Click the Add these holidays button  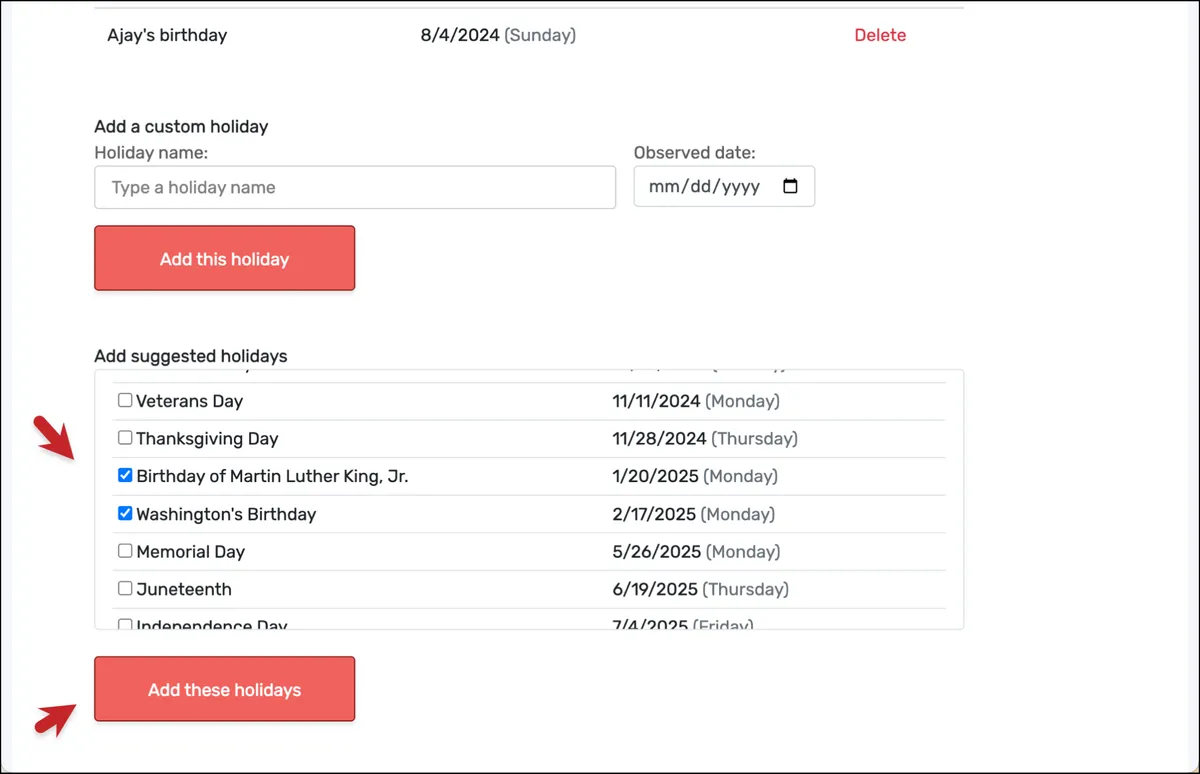coord(224,689)
